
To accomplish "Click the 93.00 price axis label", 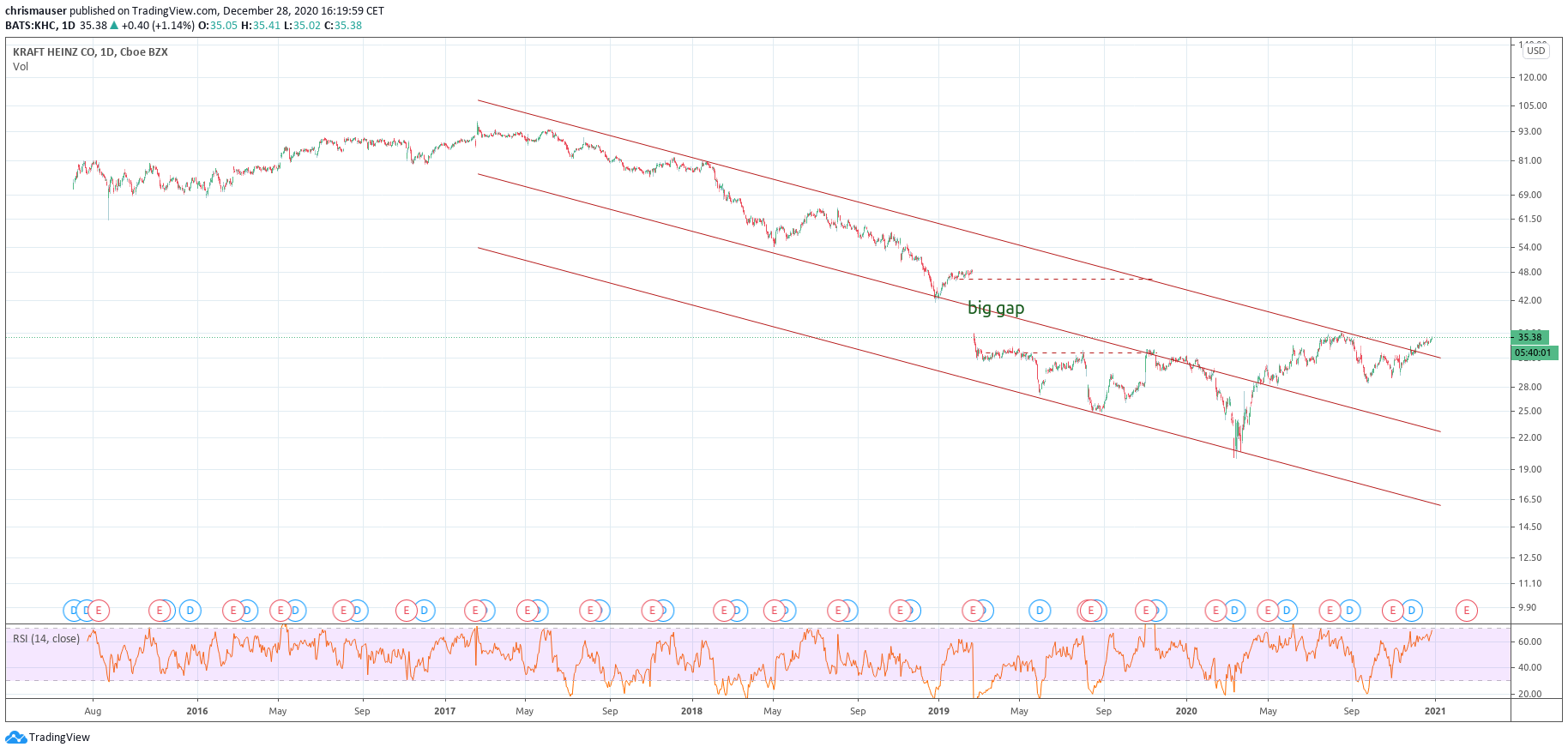I will [1530, 131].
